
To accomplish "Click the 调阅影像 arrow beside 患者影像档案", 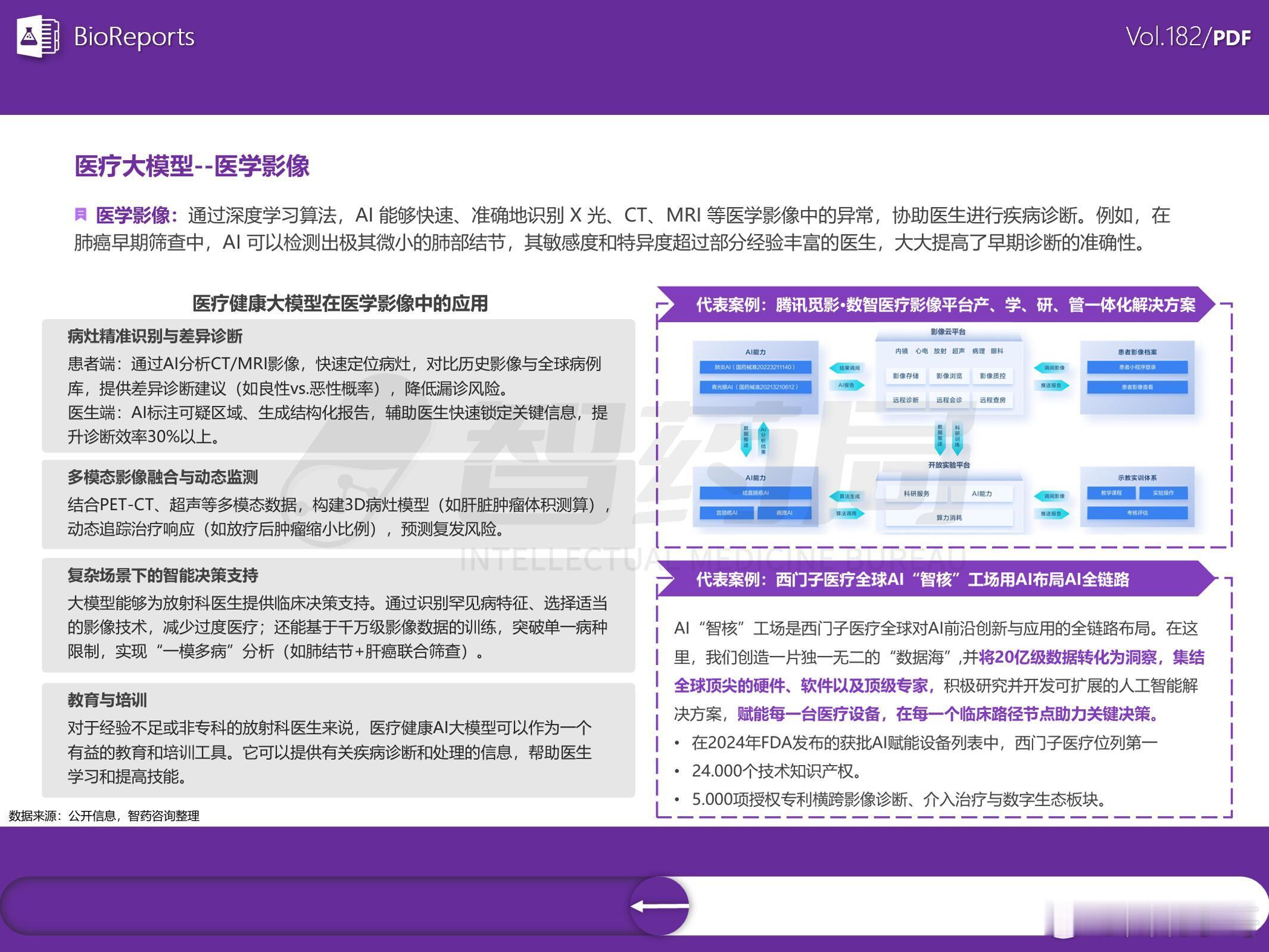I will pyautogui.click(x=1052, y=368).
